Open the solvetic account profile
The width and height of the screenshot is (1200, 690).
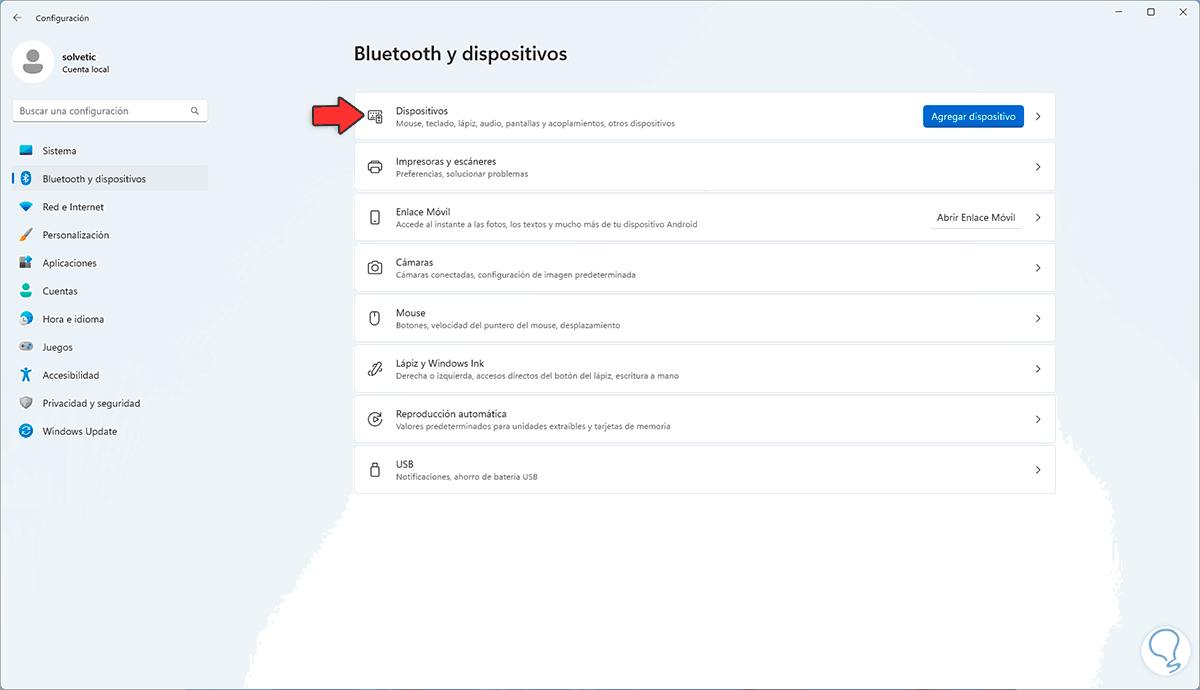(x=60, y=62)
